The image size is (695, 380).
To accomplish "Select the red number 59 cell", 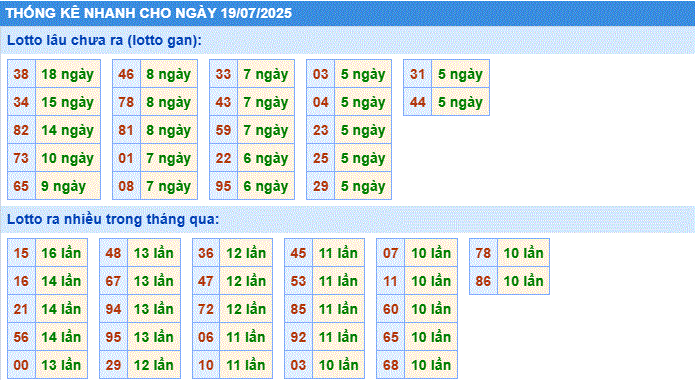I will [223, 130].
